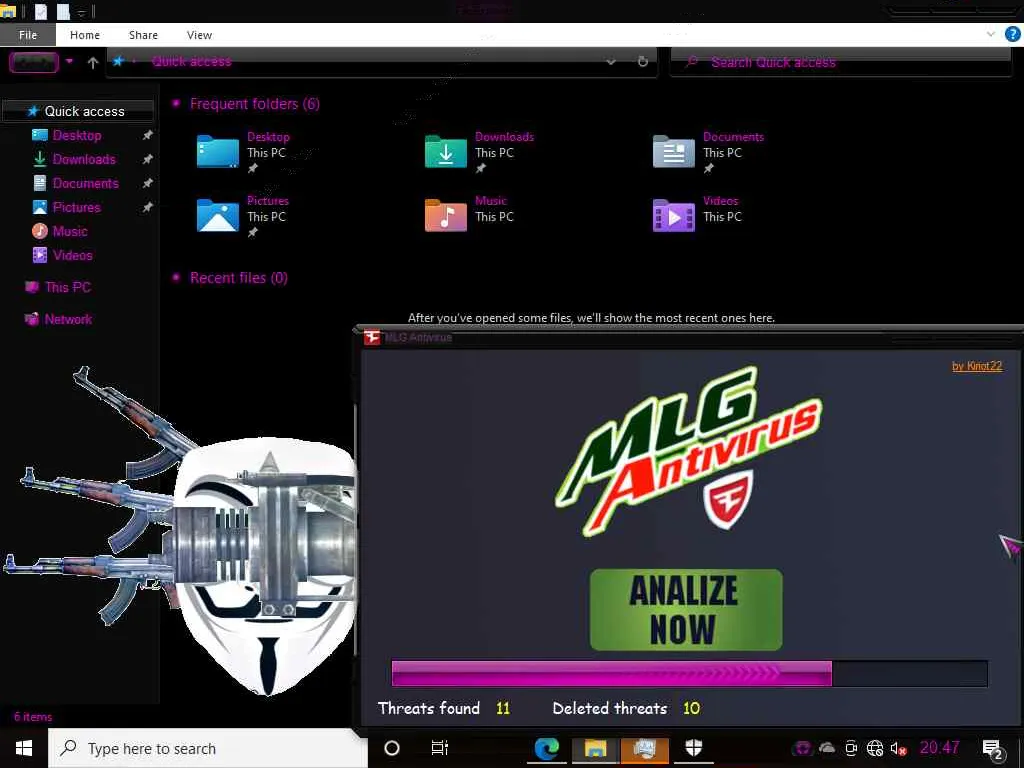Open recent locations dropdown arrow

(69, 61)
